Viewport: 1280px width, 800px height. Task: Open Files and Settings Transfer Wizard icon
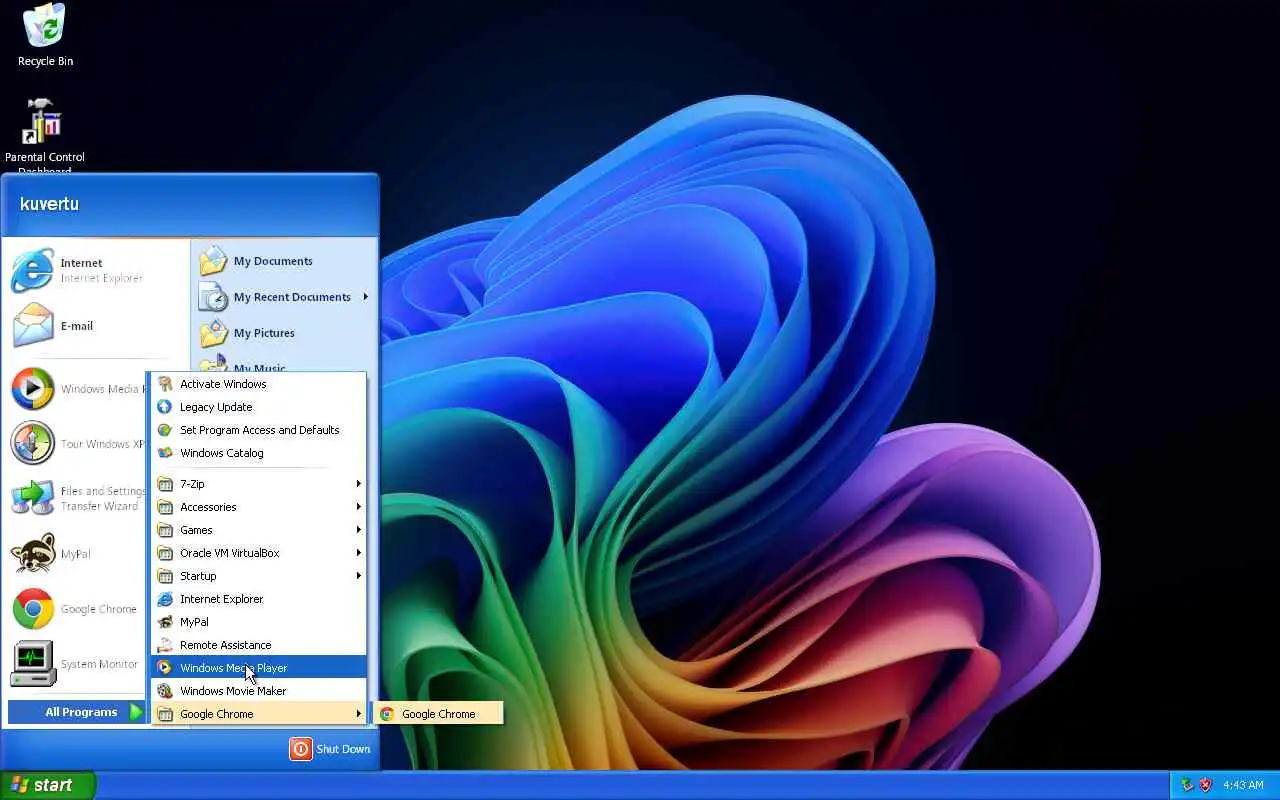32,499
